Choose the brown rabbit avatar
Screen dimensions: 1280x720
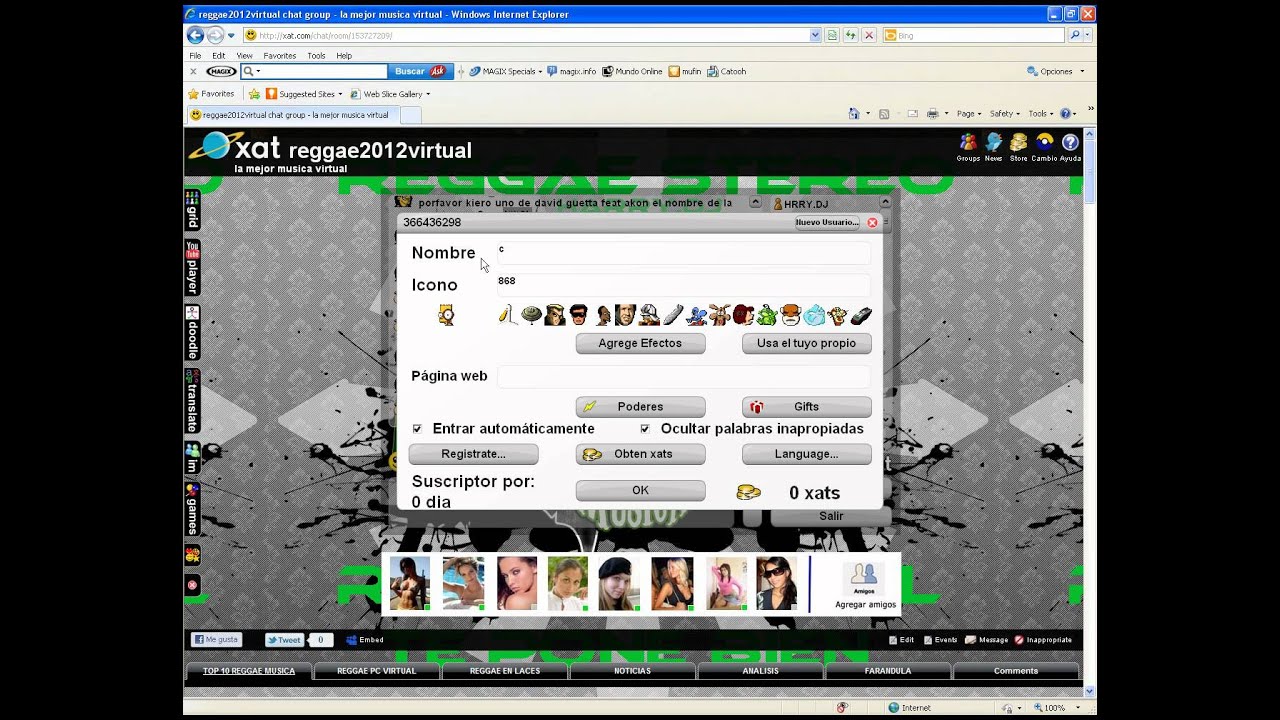pos(719,315)
